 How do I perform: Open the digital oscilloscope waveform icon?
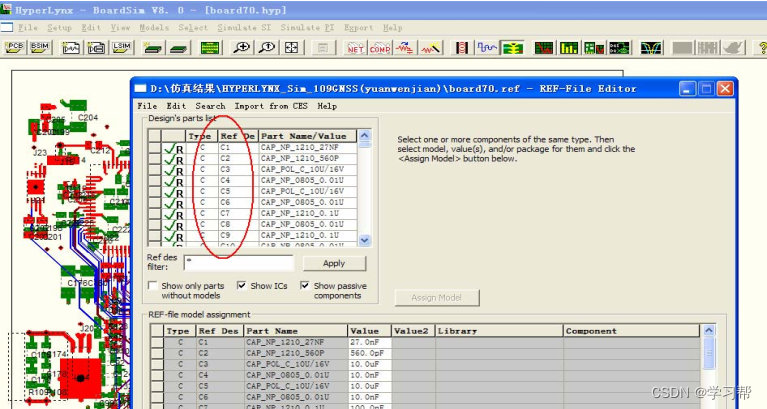487,47
